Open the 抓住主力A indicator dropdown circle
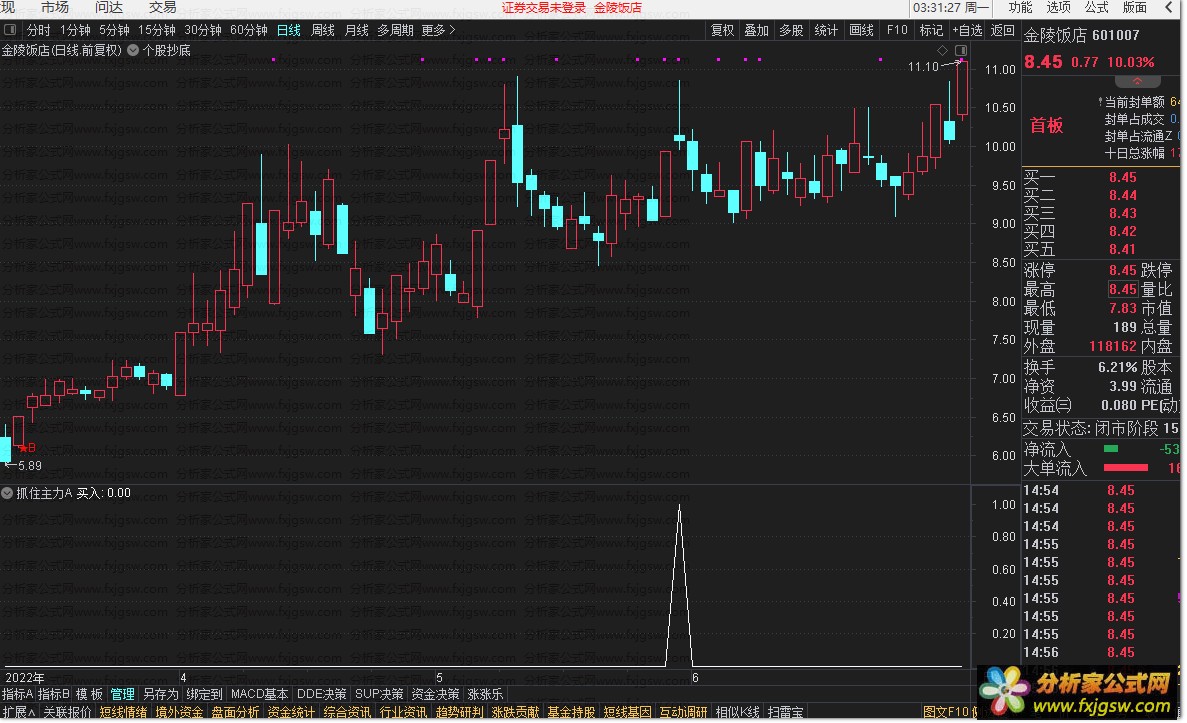 point(8,494)
